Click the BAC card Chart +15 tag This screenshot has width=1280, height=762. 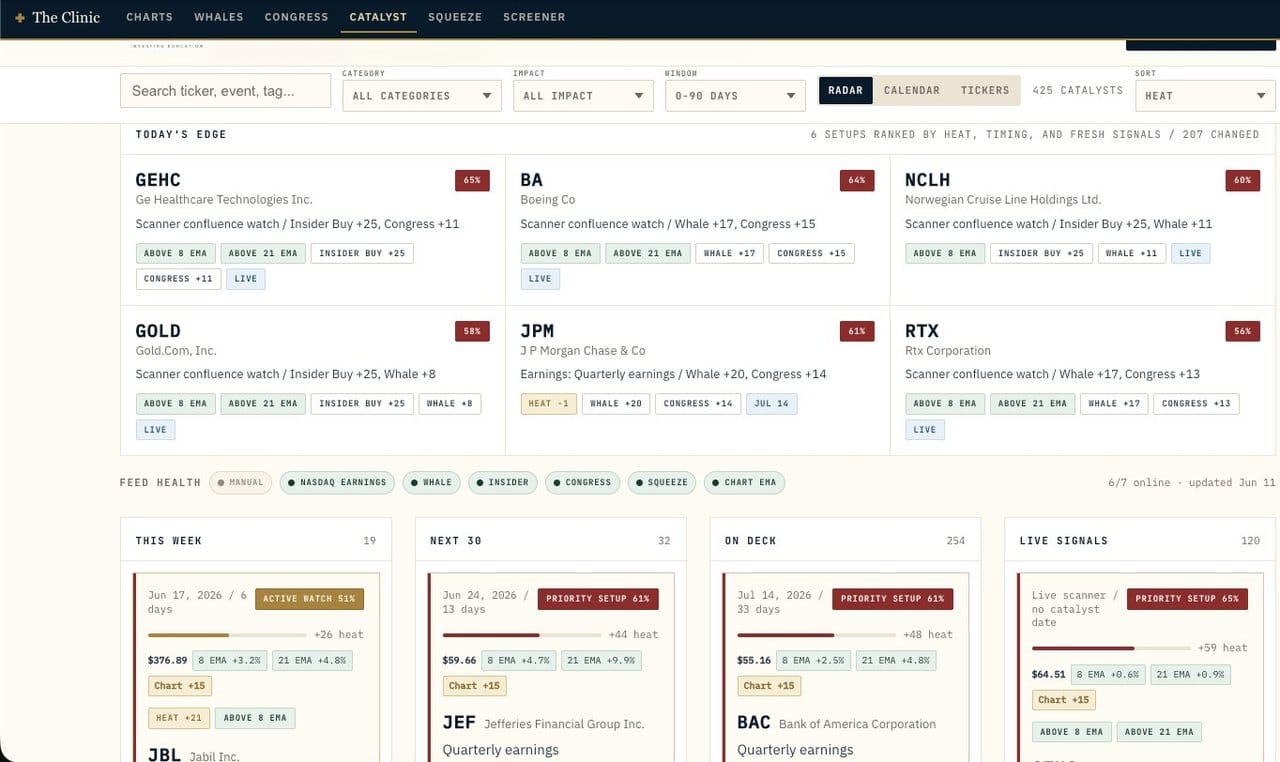click(x=769, y=686)
